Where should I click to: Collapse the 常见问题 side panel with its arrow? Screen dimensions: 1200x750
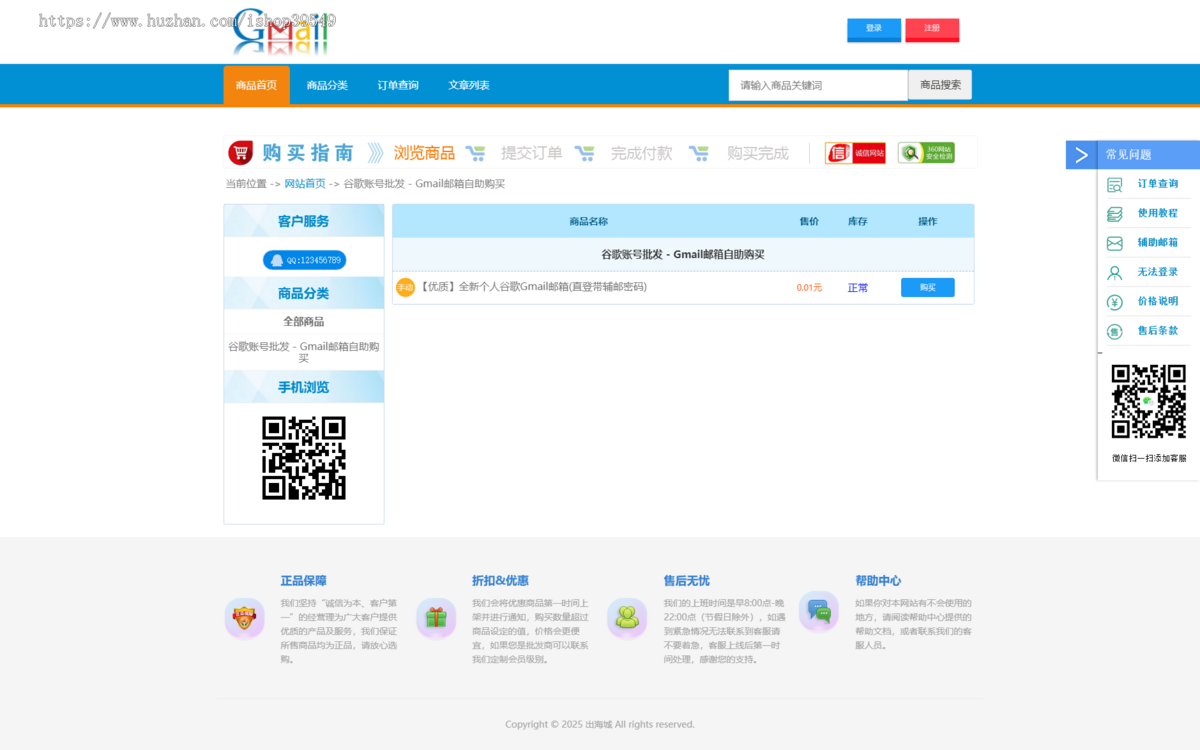click(1081, 155)
